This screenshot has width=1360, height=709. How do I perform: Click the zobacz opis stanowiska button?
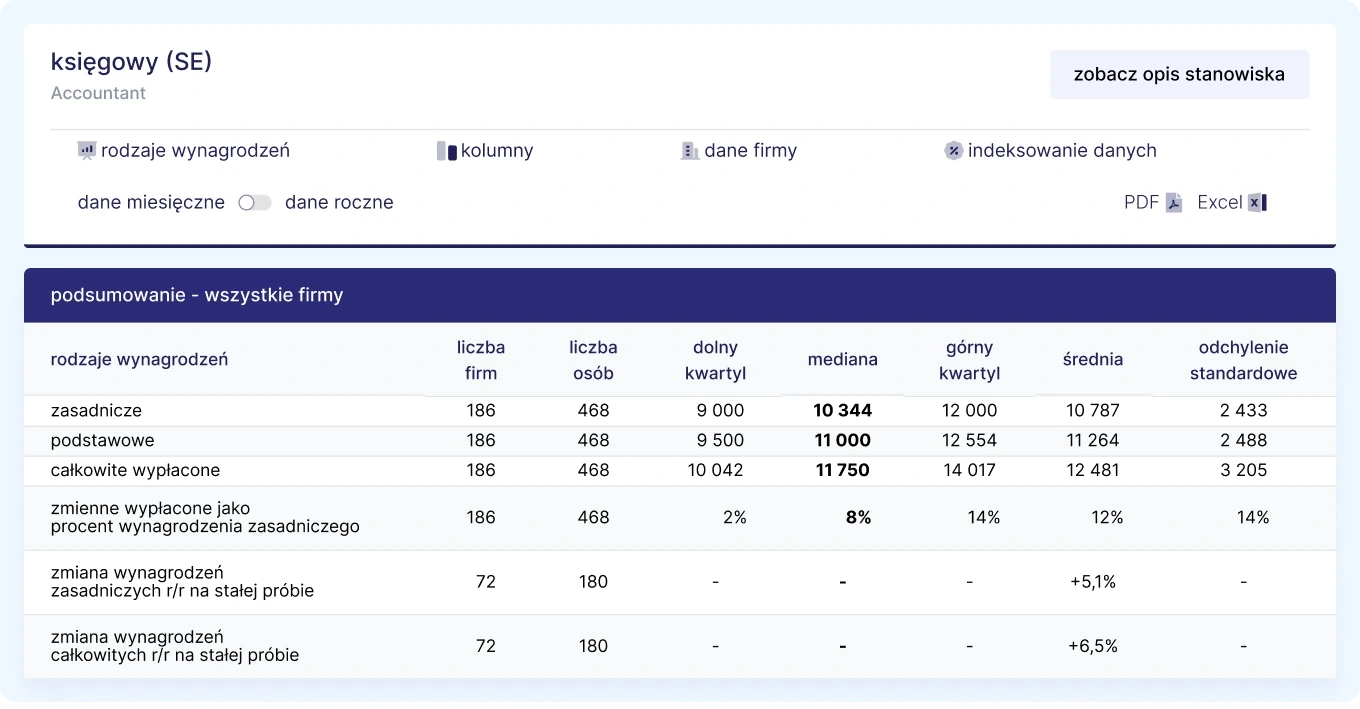click(1179, 74)
